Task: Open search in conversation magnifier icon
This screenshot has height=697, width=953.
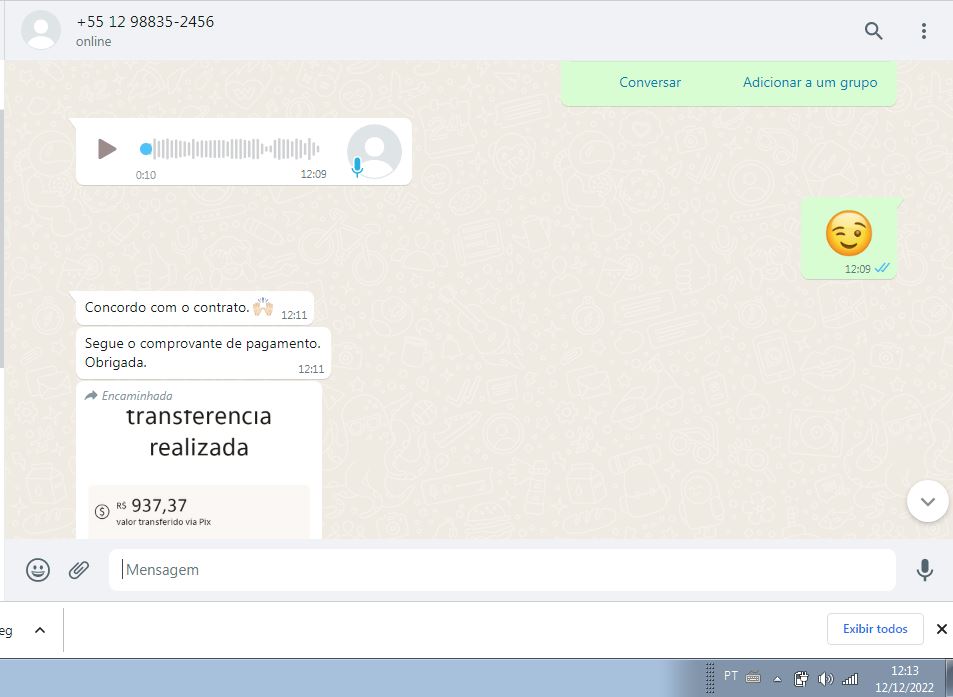Action: coord(873,31)
